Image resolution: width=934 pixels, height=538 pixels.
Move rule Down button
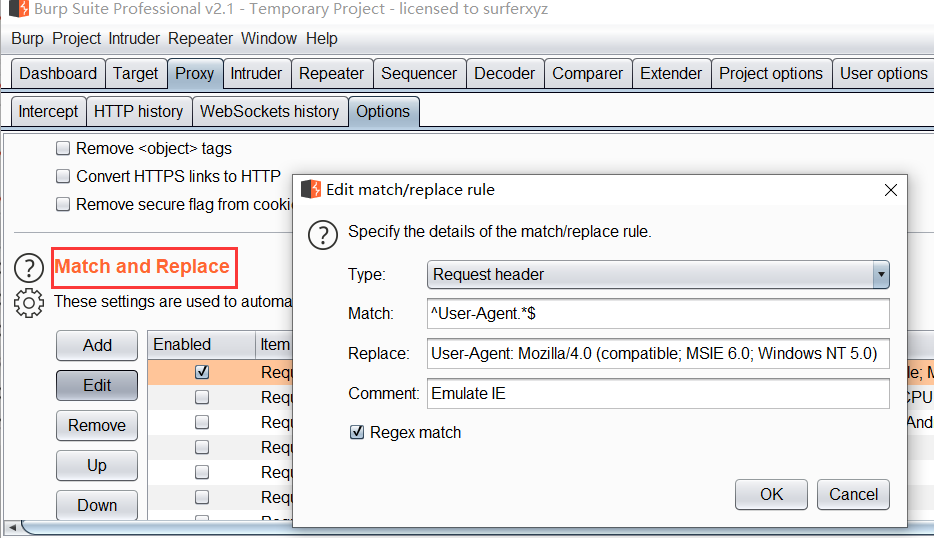coord(97,505)
